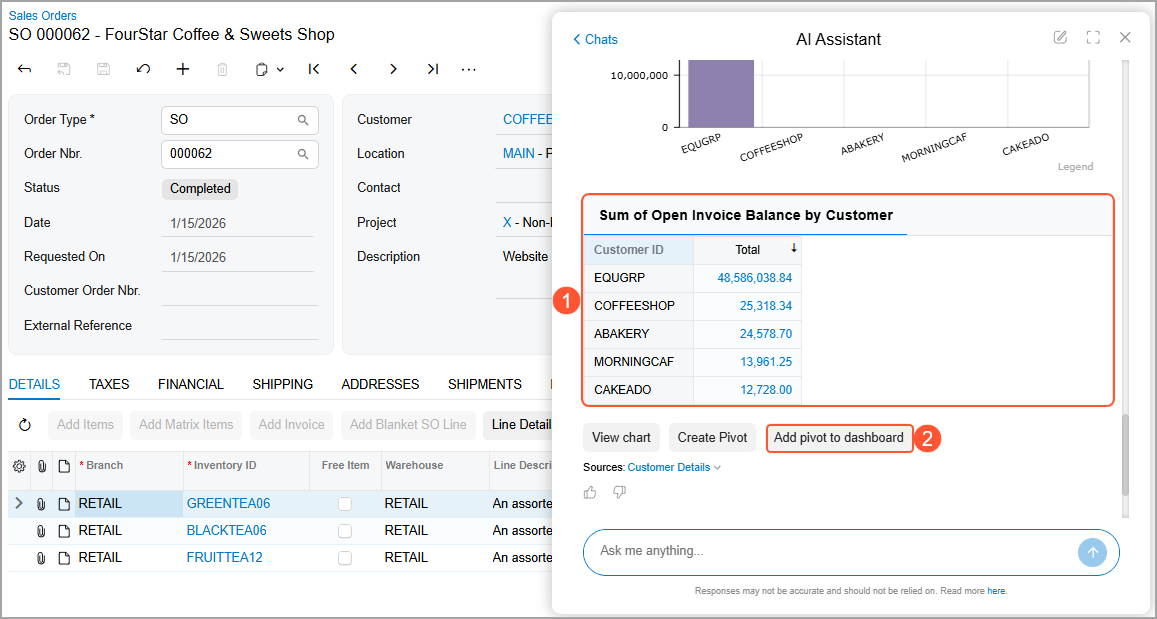Switch to the ADDRESSES tab
Viewport: 1157px width, 619px height.
(380, 384)
